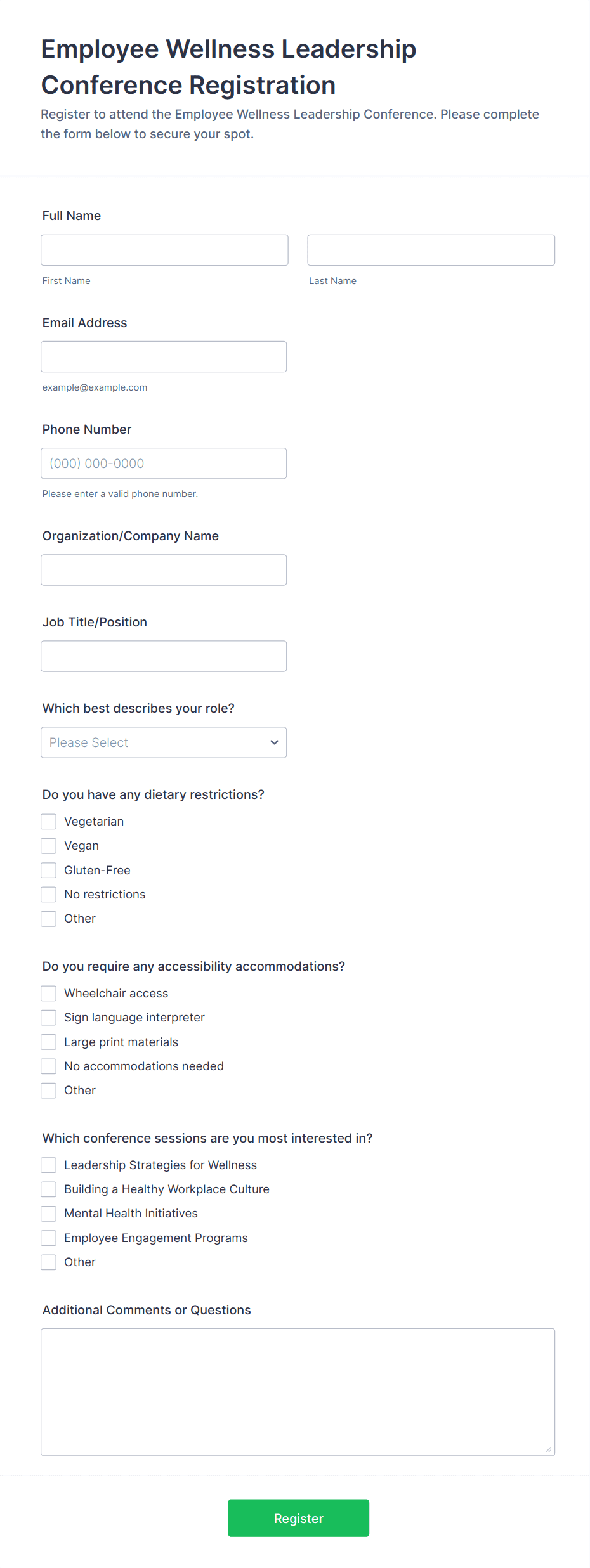Check the Vegetarian dietary restriction
Image resolution: width=590 pixels, height=1568 pixels.
[48, 821]
